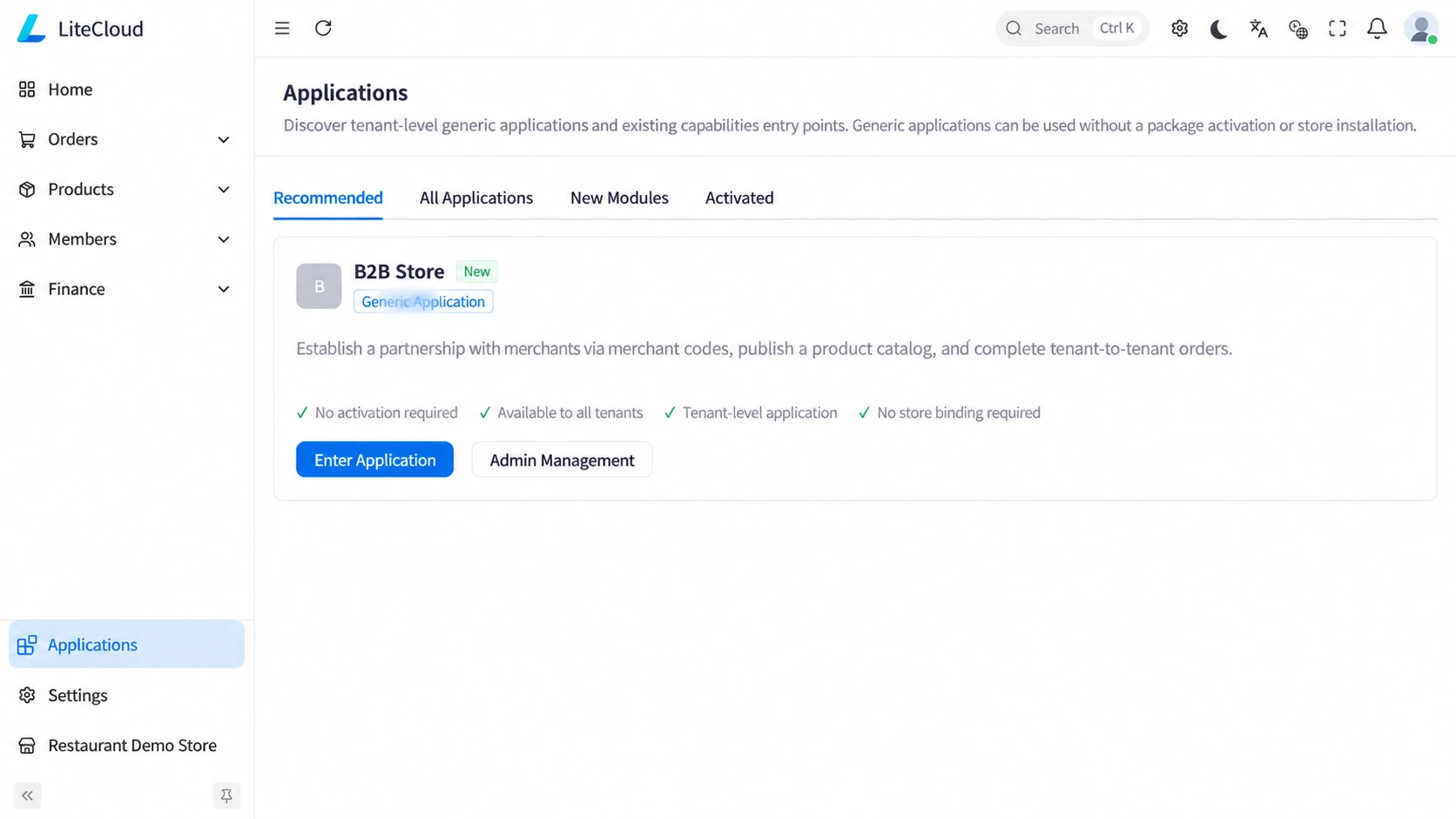The height and width of the screenshot is (819, 1456).
Task: Open Home in sidebar menu
Action: point(126,90)
